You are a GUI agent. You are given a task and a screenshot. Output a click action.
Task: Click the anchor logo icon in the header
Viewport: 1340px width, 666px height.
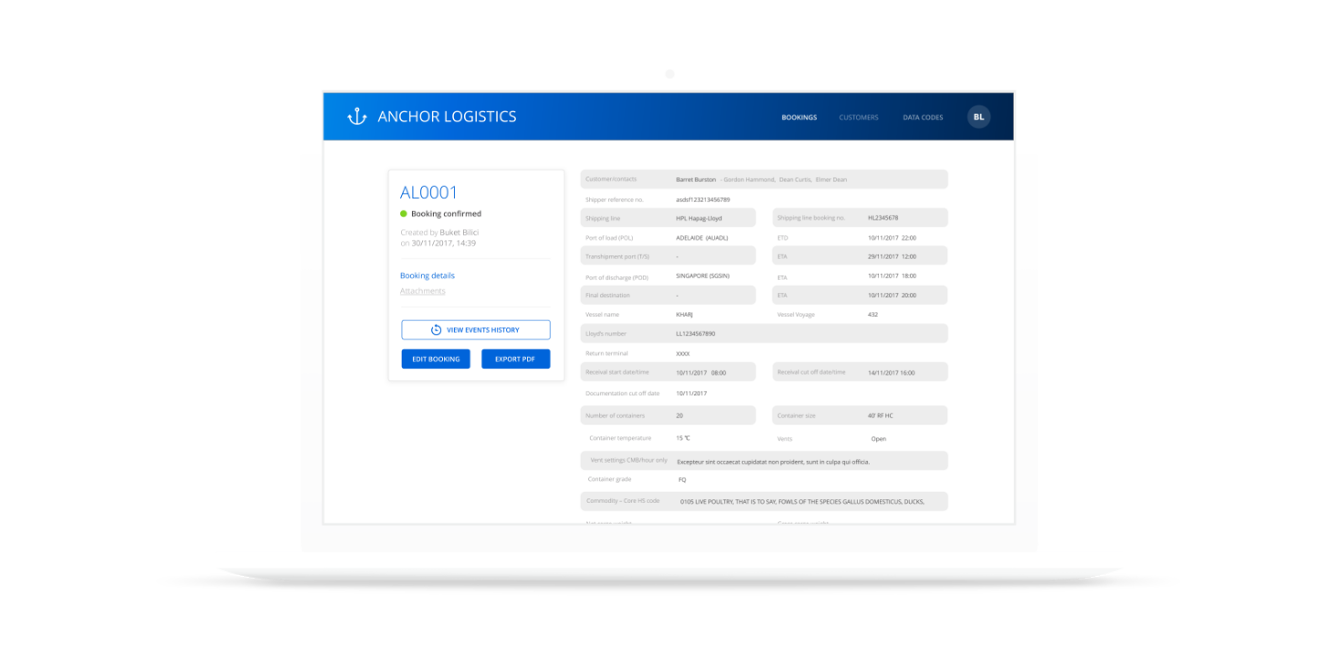[356, 115]
